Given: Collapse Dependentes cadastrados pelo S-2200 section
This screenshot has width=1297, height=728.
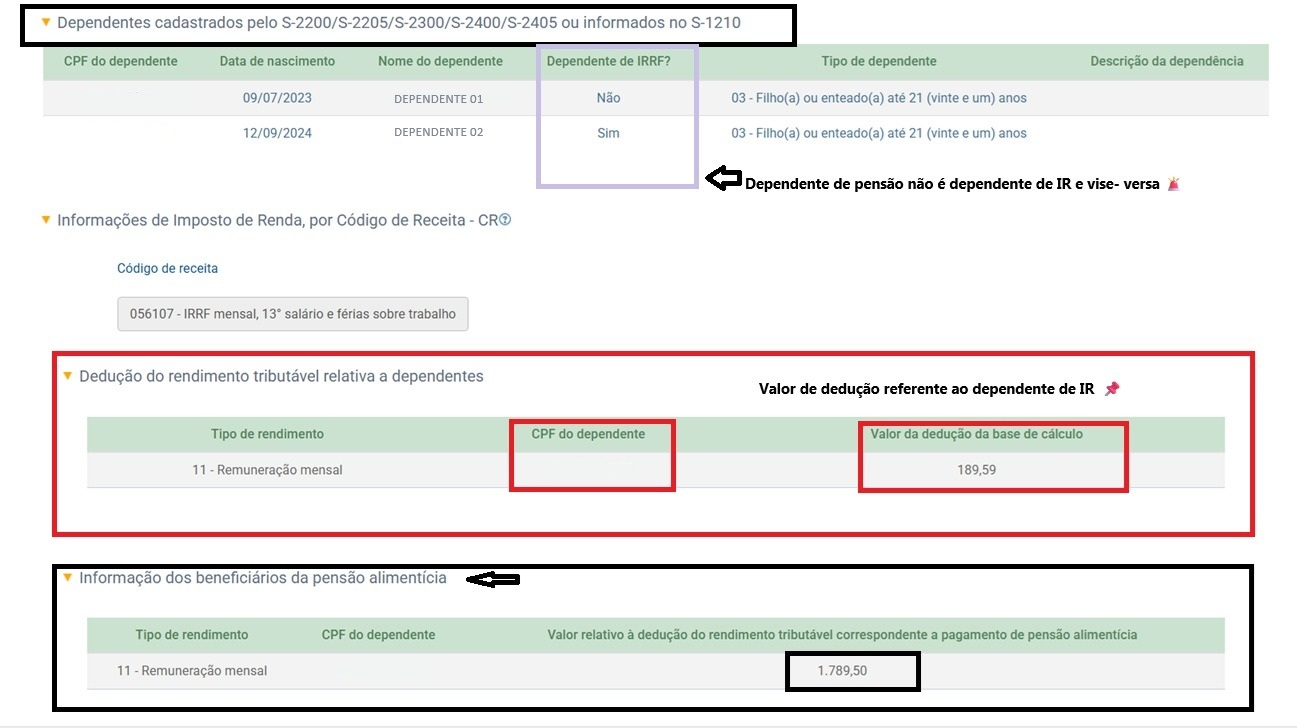Looking at the screenshot, I should pyautogui.click(x=46, y=21).
